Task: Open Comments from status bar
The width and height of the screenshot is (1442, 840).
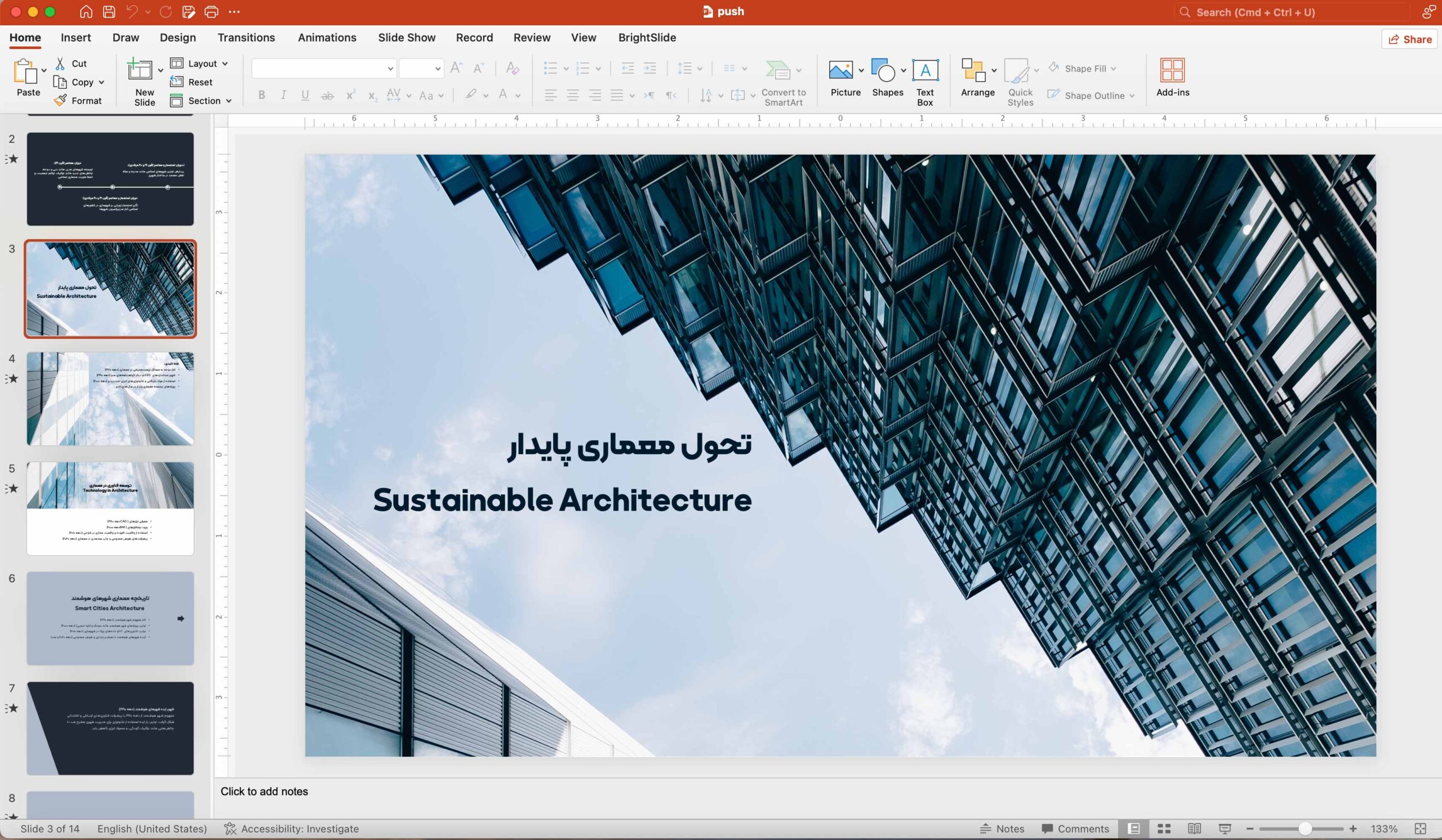Action: [x=1075, y=829]
